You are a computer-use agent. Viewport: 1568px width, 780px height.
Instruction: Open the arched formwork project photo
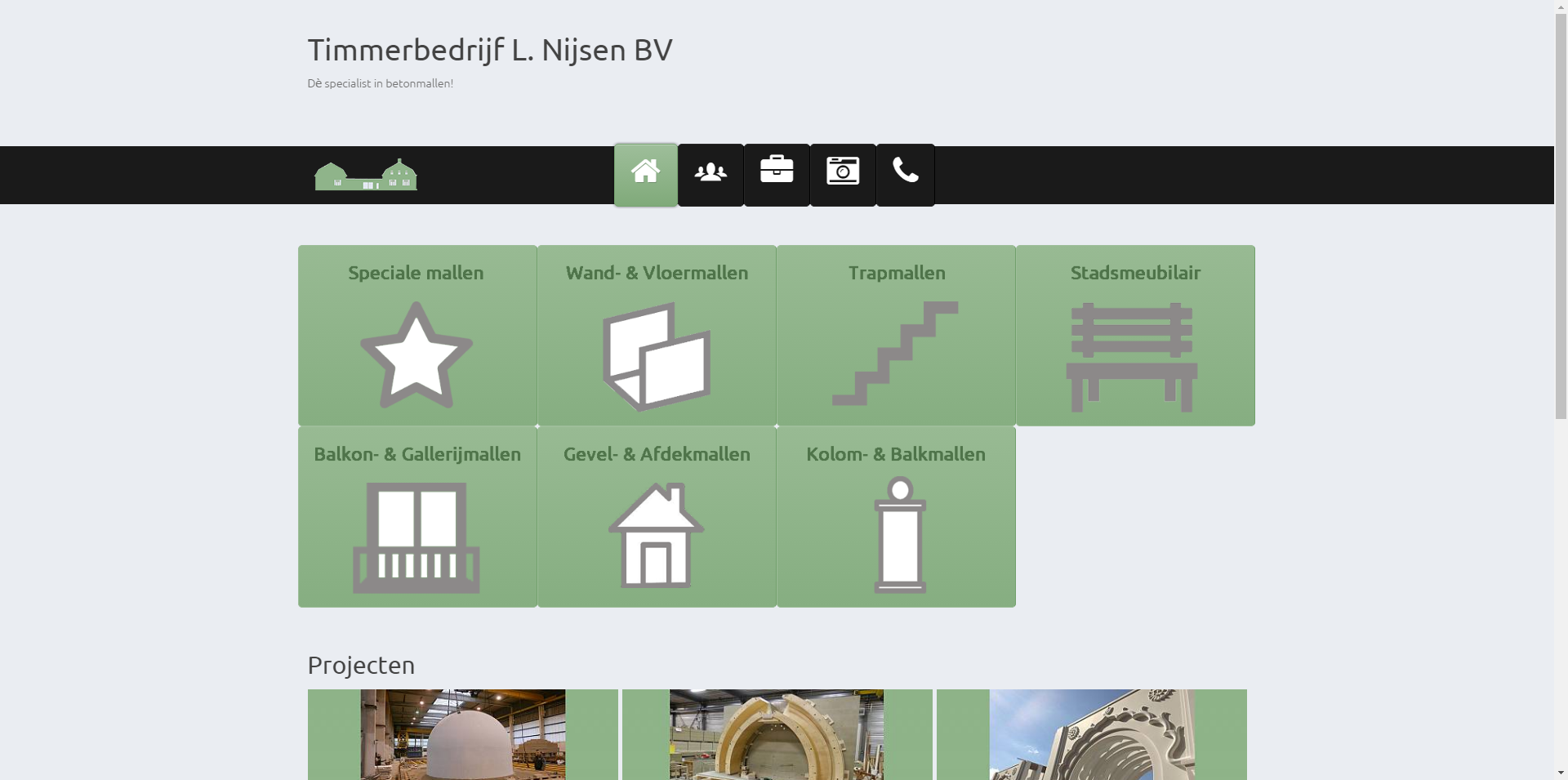point(777,734)
